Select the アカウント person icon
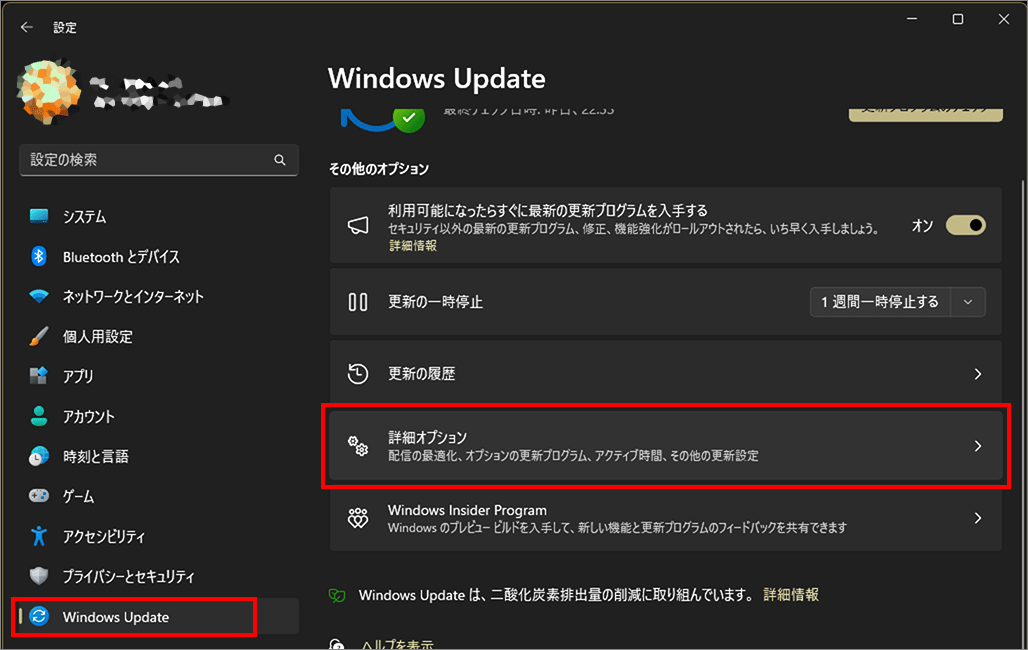 coord(39,416)
